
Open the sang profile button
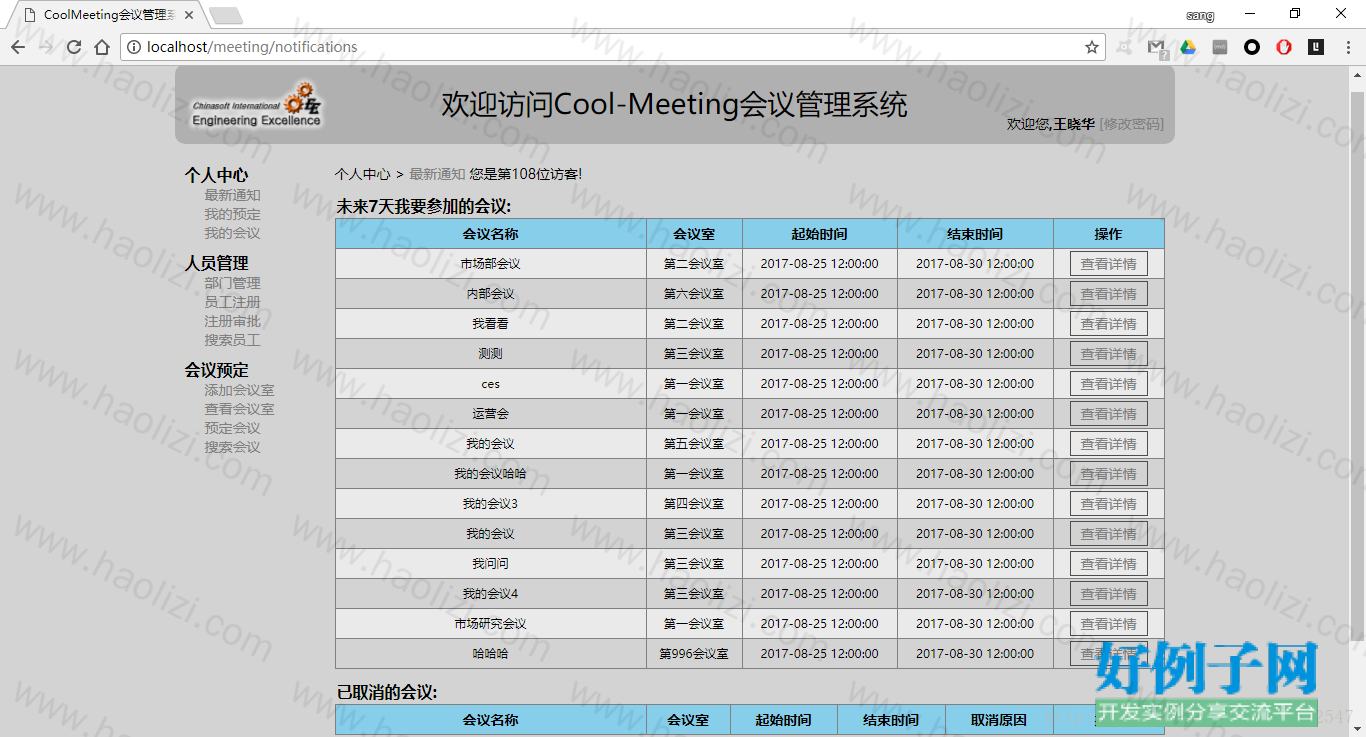[x=1200, y=15]
